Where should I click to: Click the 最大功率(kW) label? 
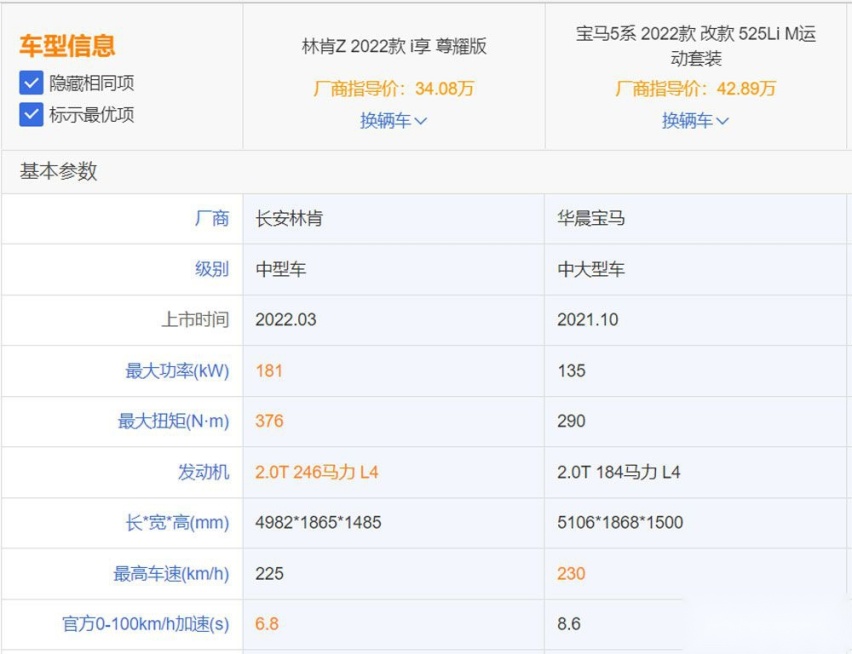(177, 371)
